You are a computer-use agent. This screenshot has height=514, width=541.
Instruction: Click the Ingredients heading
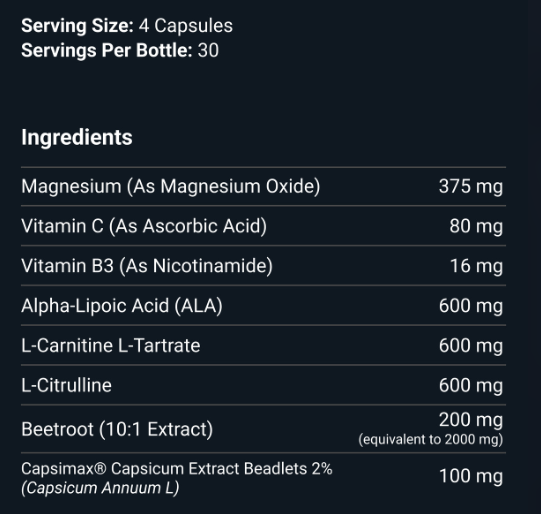tap(77, 138)
